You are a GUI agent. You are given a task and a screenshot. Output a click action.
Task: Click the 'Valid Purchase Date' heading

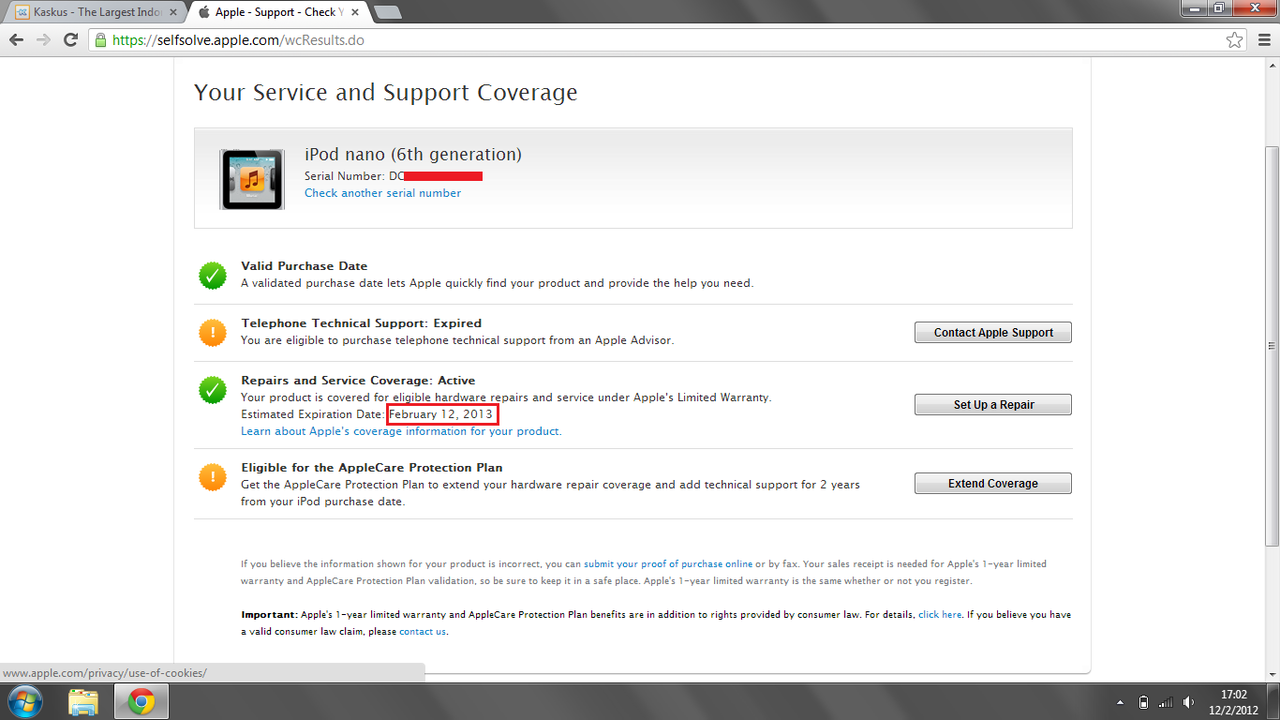(304, 266)
